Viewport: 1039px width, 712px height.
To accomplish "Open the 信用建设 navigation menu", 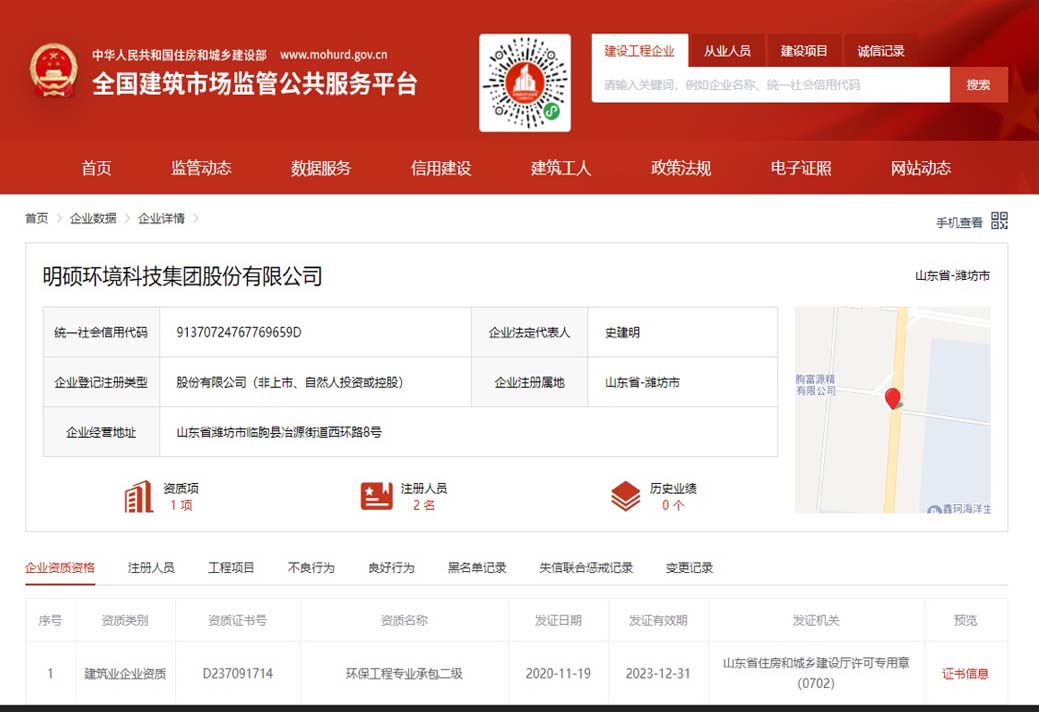I will (441, 168).
